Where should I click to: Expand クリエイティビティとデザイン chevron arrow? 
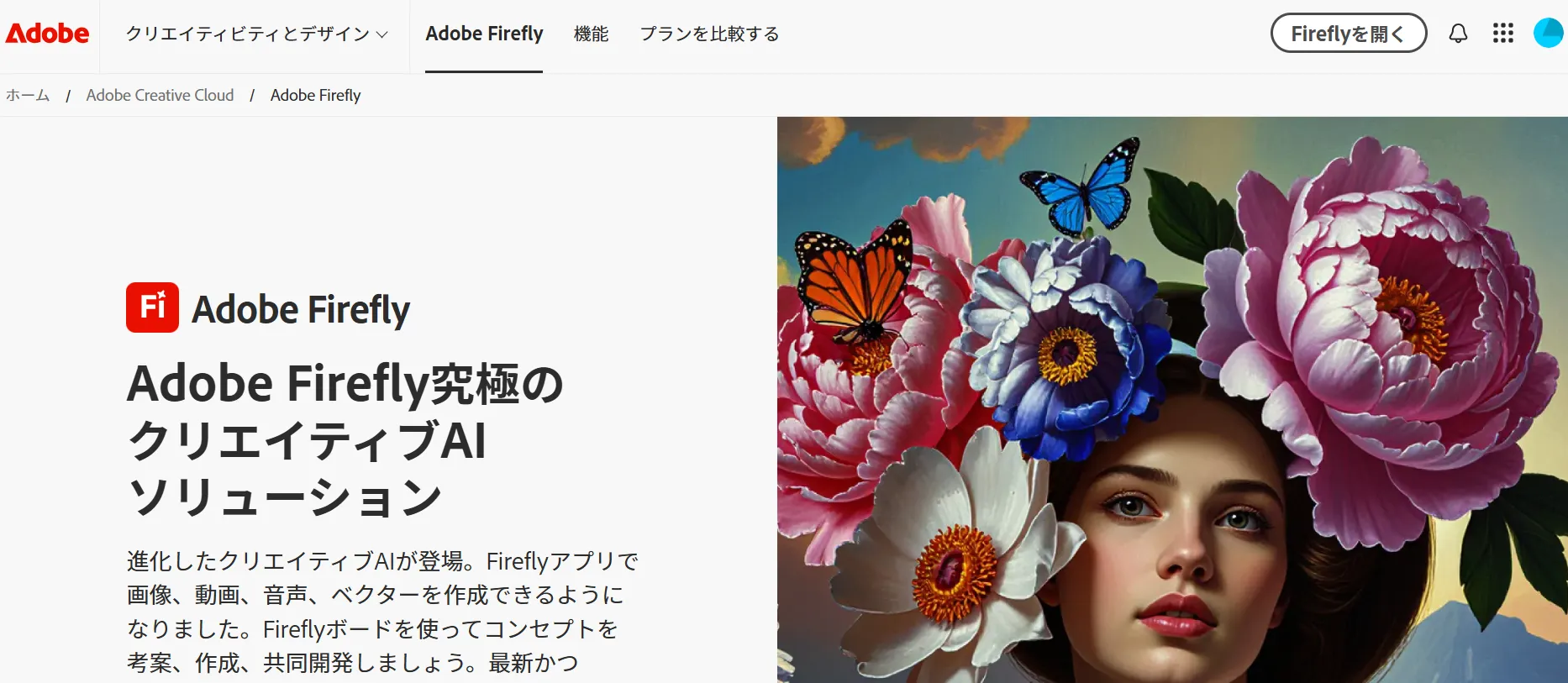click(382, 34)
